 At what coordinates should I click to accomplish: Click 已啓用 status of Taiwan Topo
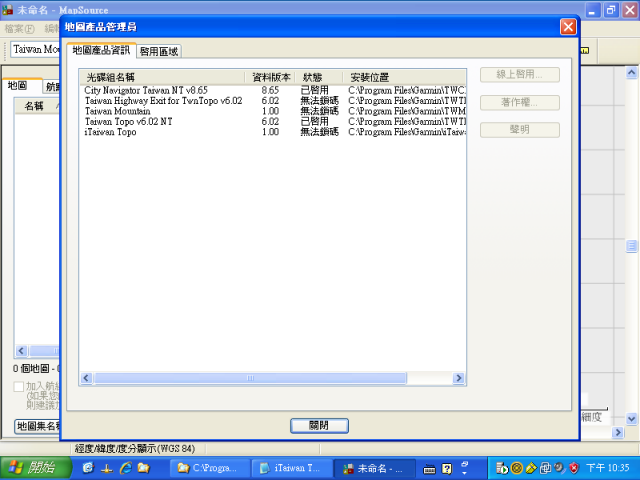[314, 122]
